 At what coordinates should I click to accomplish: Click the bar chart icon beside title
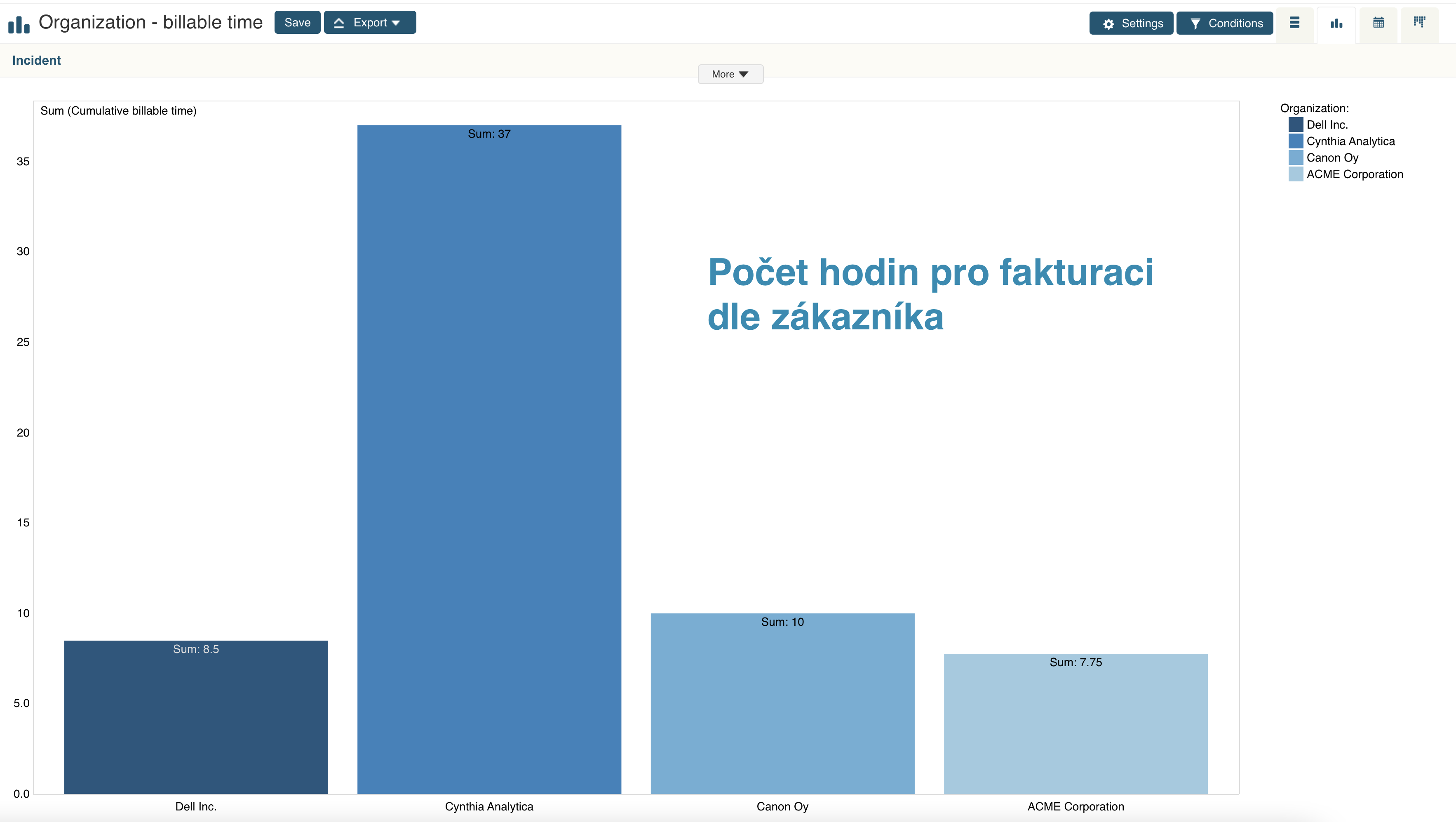pyautogui.click(x=19, y=24)
